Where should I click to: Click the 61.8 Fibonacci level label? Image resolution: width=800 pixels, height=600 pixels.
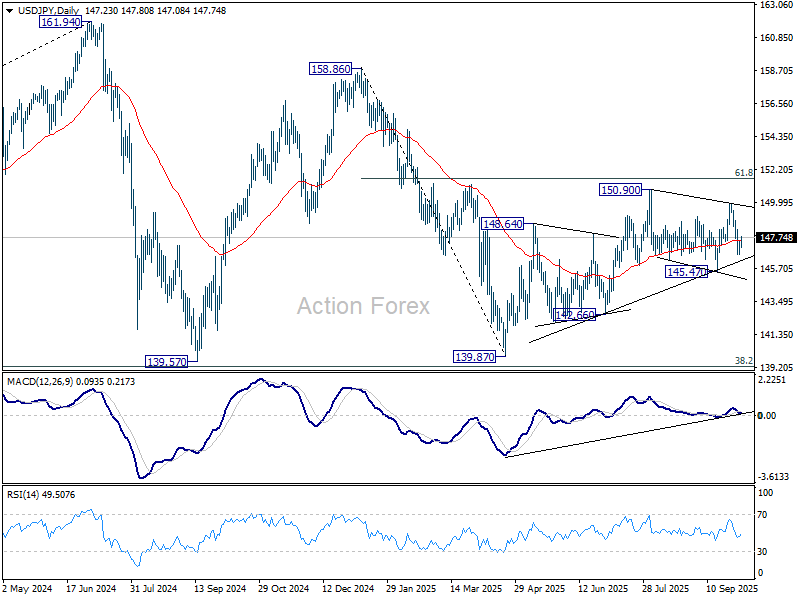pyautogui.click(x=743, y=173)
